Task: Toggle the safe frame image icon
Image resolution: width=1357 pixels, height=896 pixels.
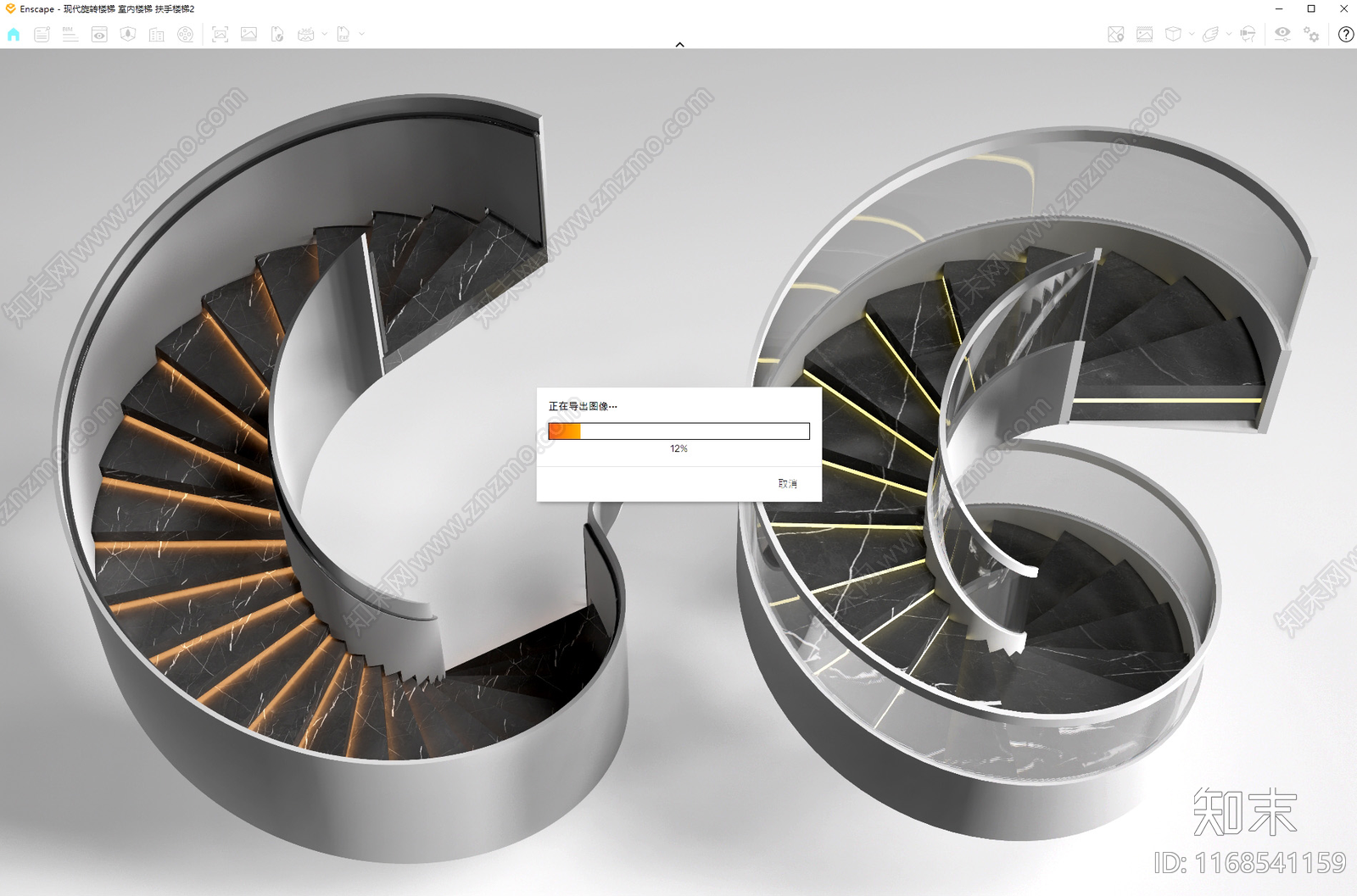Action: coord(1145,35)
